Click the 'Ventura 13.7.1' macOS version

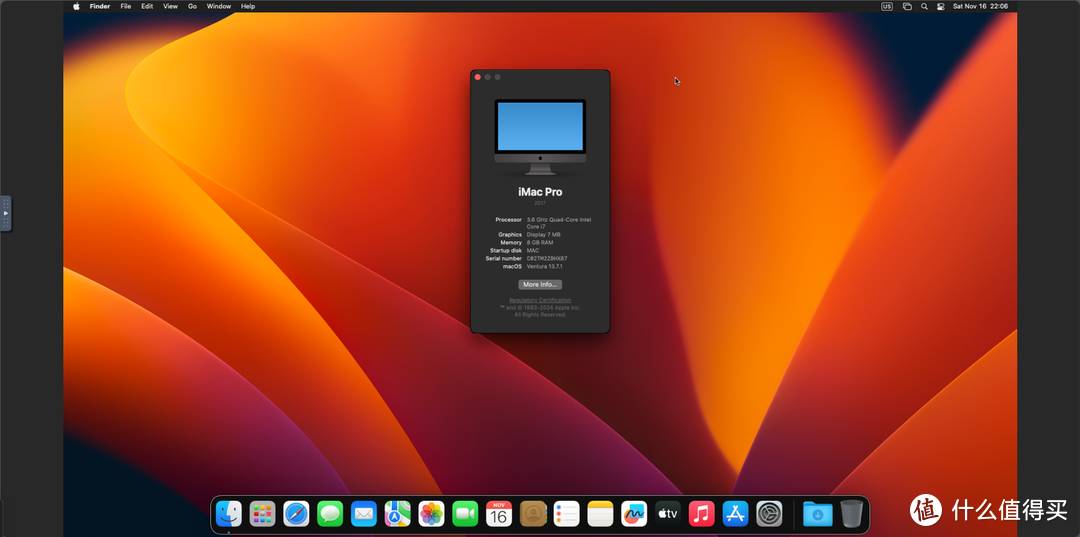click(546, 266)
